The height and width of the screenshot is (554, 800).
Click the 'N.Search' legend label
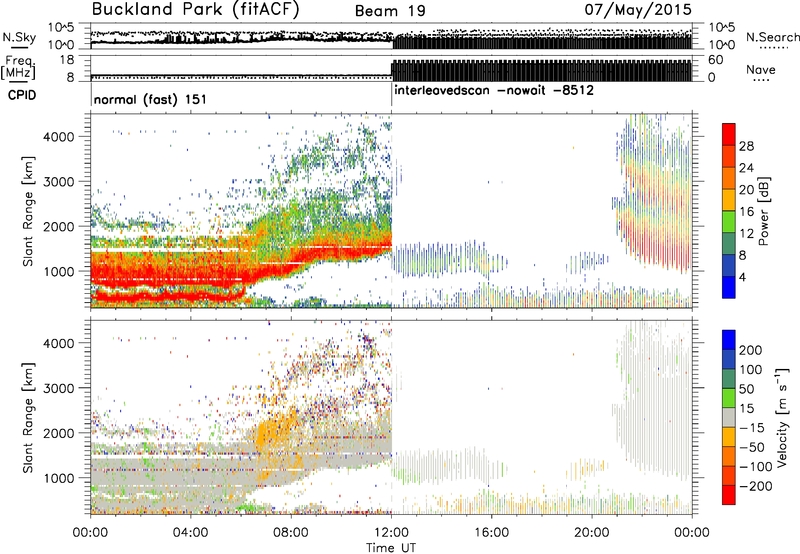(772, 37)
